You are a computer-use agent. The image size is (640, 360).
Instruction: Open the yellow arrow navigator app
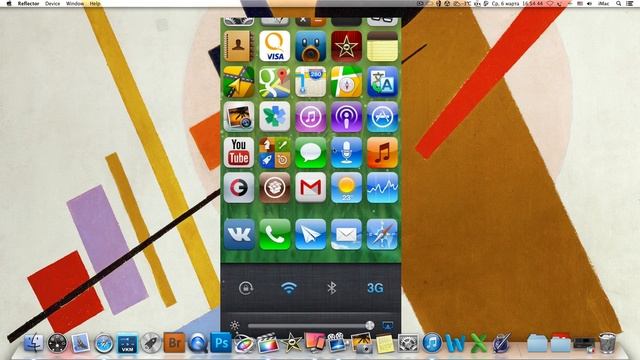(239, 82)
